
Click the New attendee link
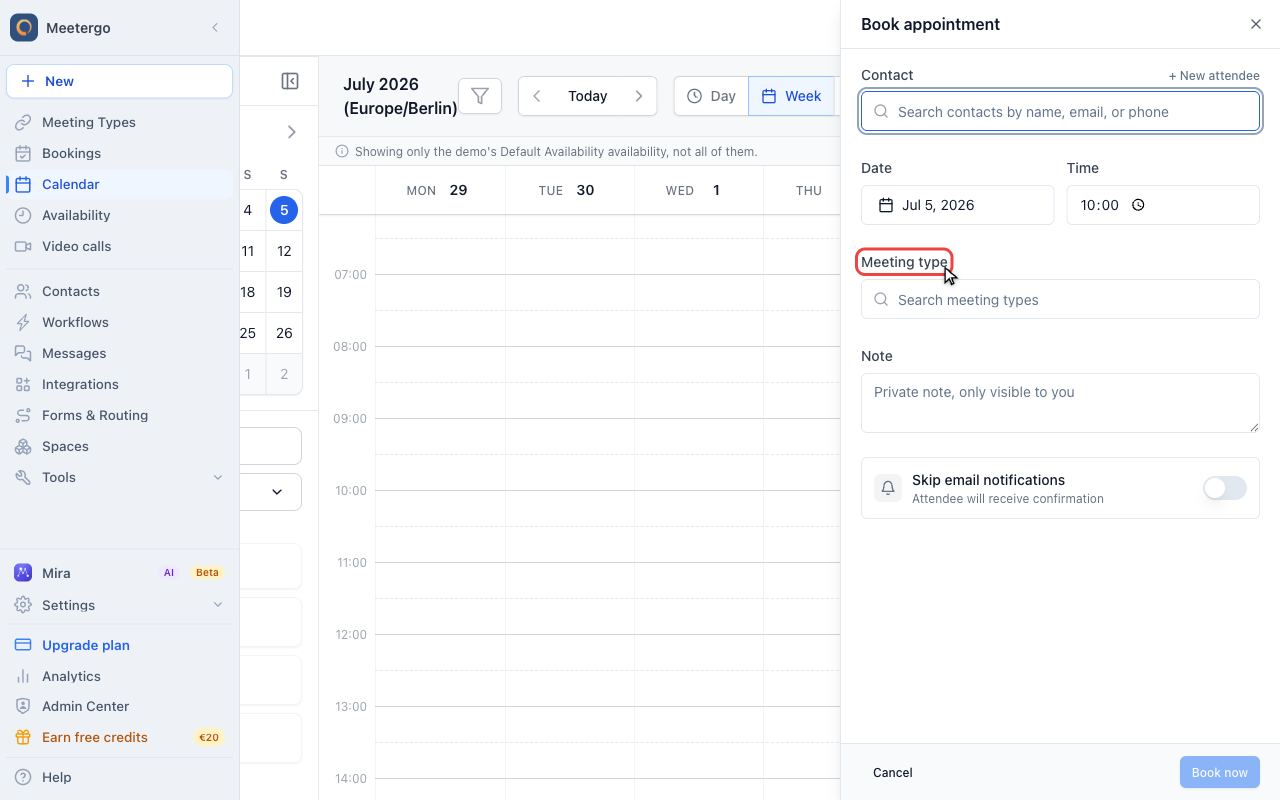(1214, 76)
